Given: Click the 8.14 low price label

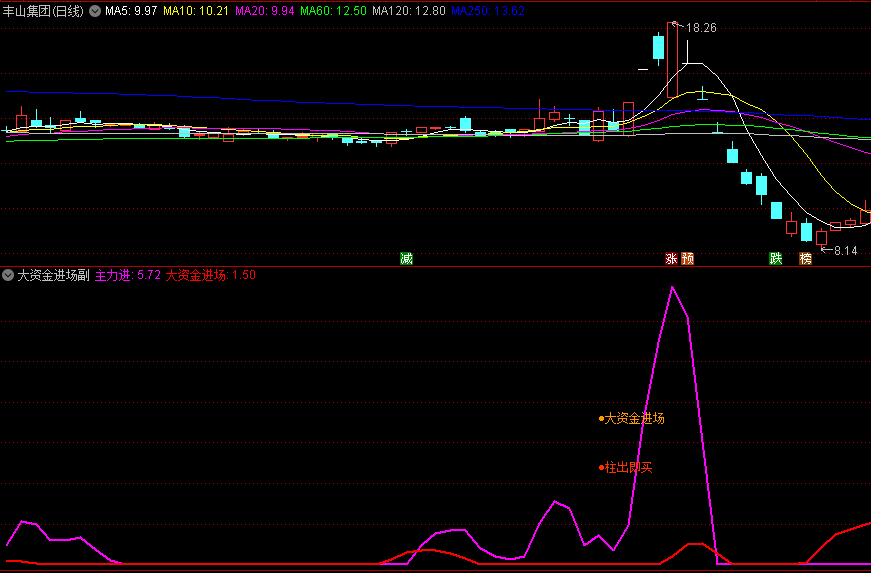Looking at the screenshot, I should click(x=845, y=251).
